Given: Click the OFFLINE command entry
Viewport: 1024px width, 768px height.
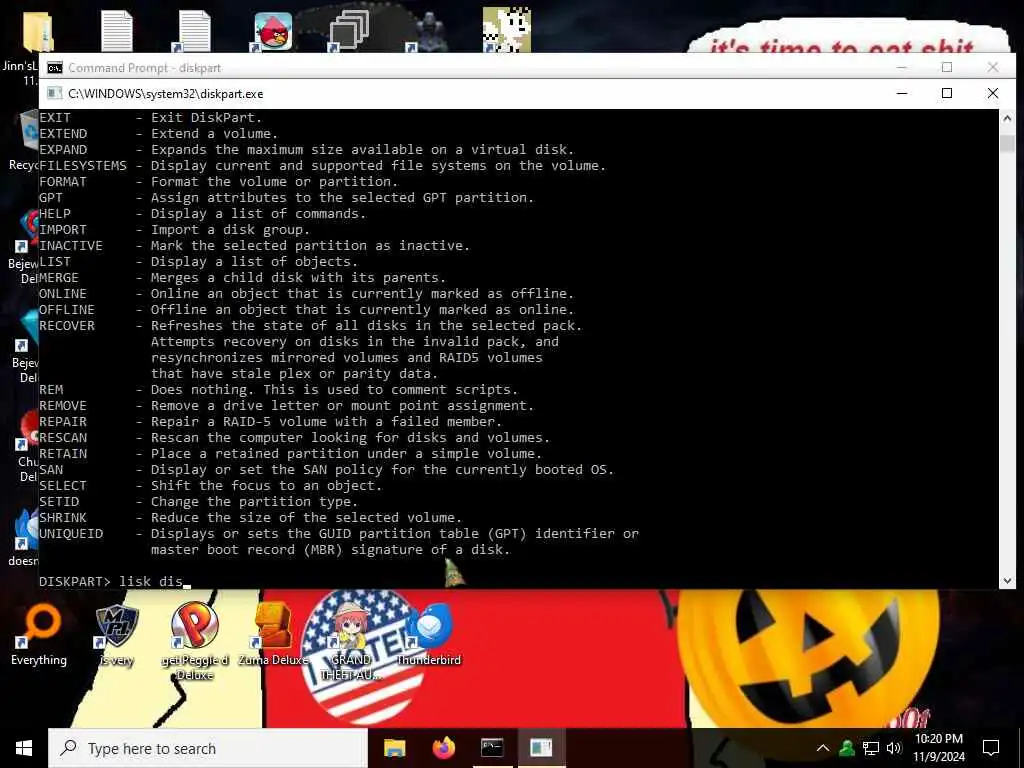Looking at the screenshot, I should [x=306, y=310].
